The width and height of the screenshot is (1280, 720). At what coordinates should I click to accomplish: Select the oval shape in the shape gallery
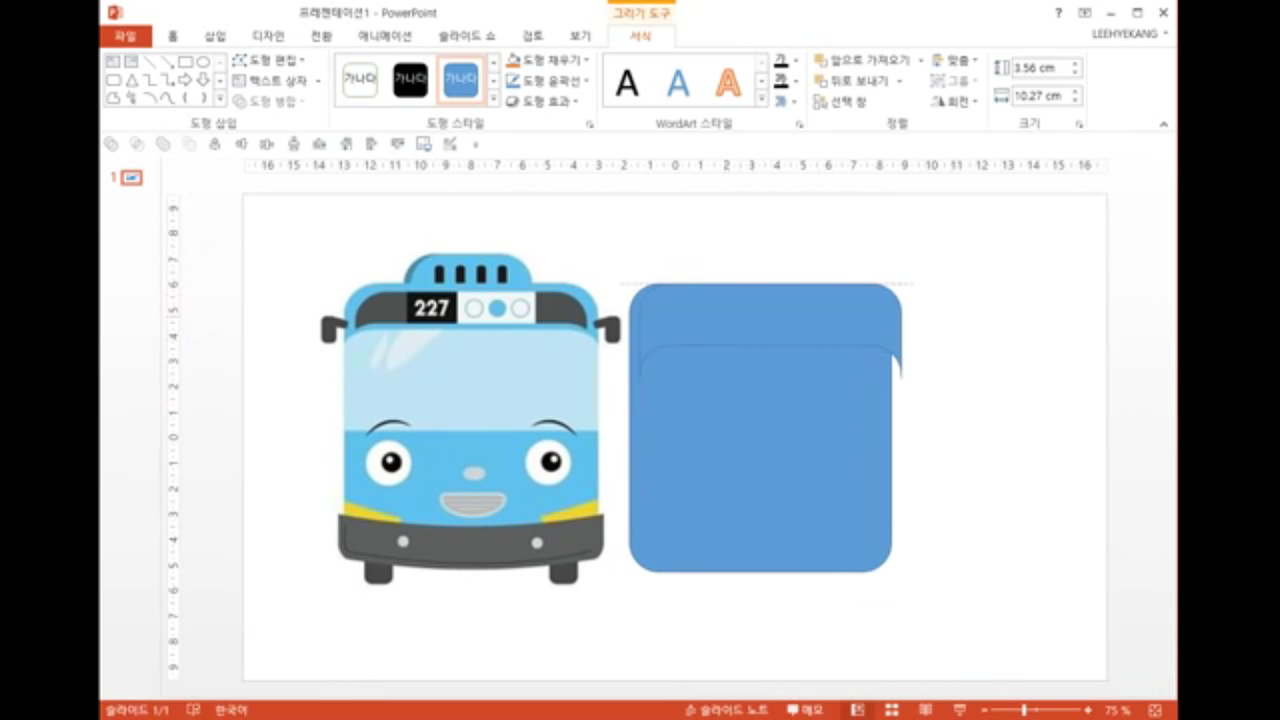click(203, 62)
